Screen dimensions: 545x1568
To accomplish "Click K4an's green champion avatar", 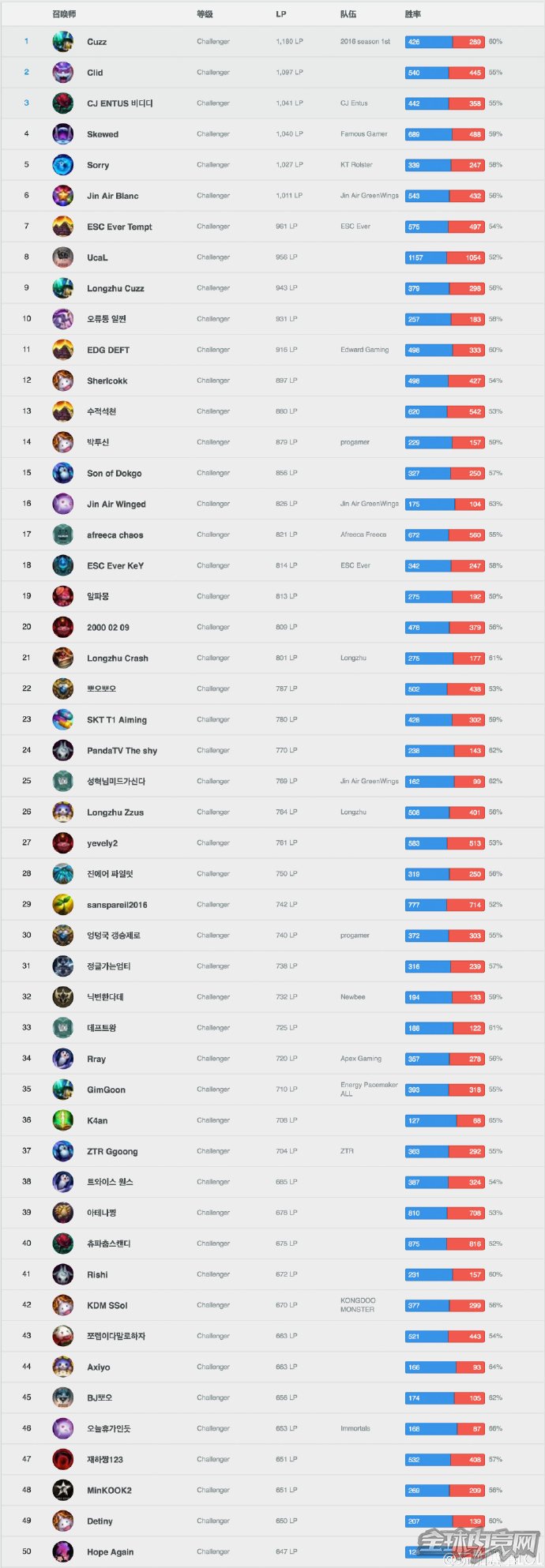I will click(x=62, y=1120).
